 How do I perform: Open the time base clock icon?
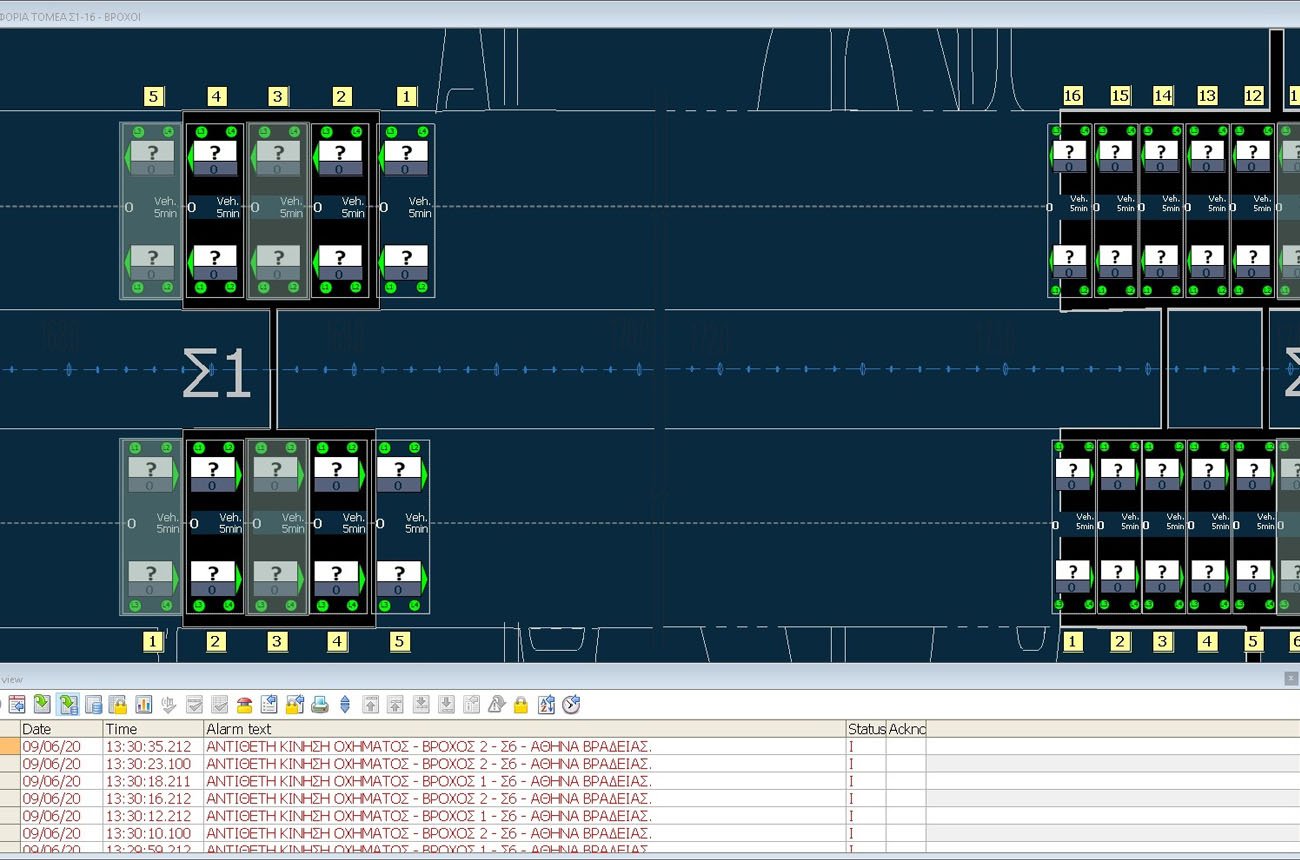tap(571, 705)
